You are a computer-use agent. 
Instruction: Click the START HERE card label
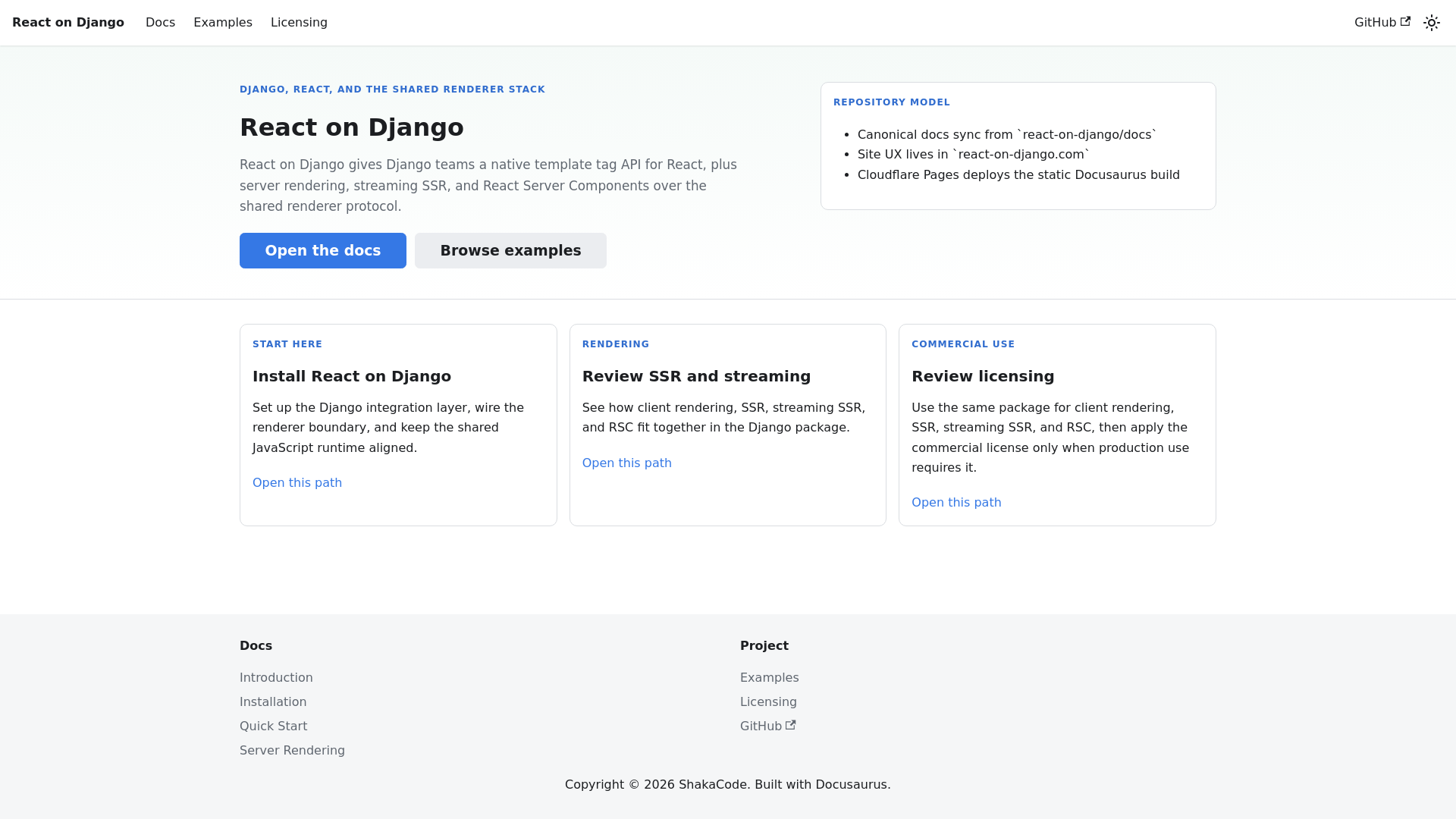click(287, 344)
